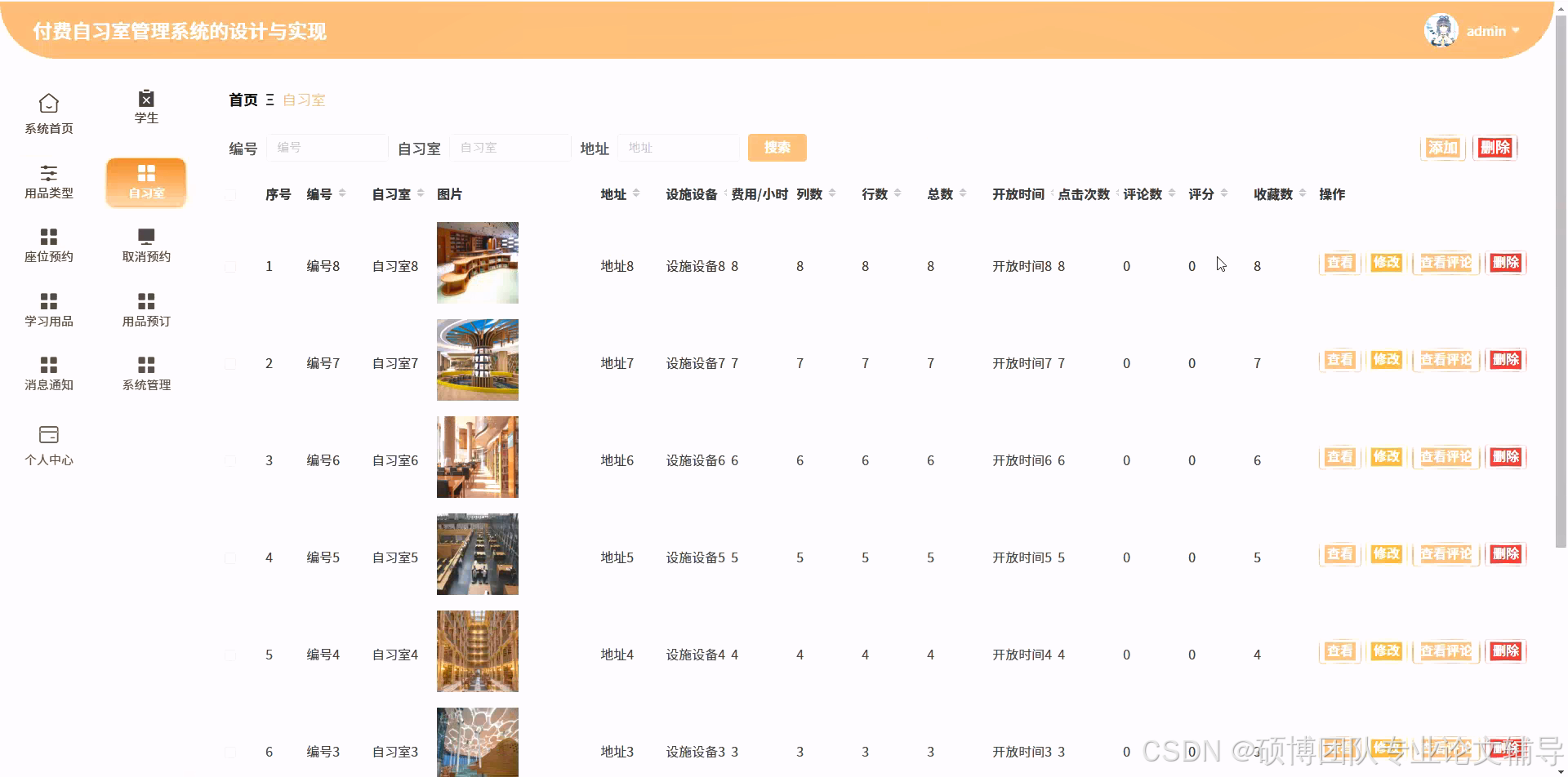Go to 座位预约 via its sidebar icon
The height and width of the screenshot is (777, 1568).
click(49, 237)
